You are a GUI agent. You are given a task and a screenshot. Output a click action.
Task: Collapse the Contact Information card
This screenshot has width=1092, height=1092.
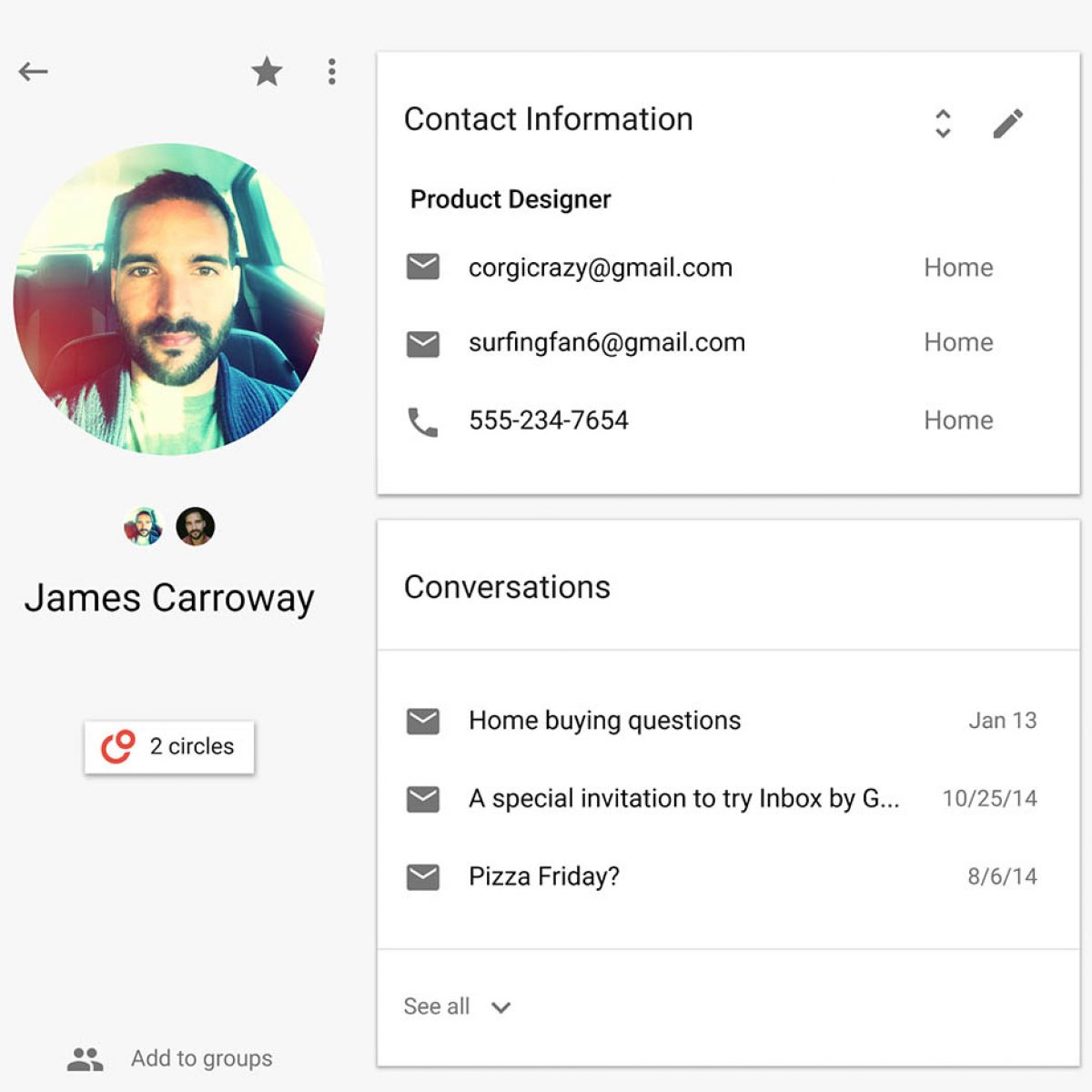943,123
